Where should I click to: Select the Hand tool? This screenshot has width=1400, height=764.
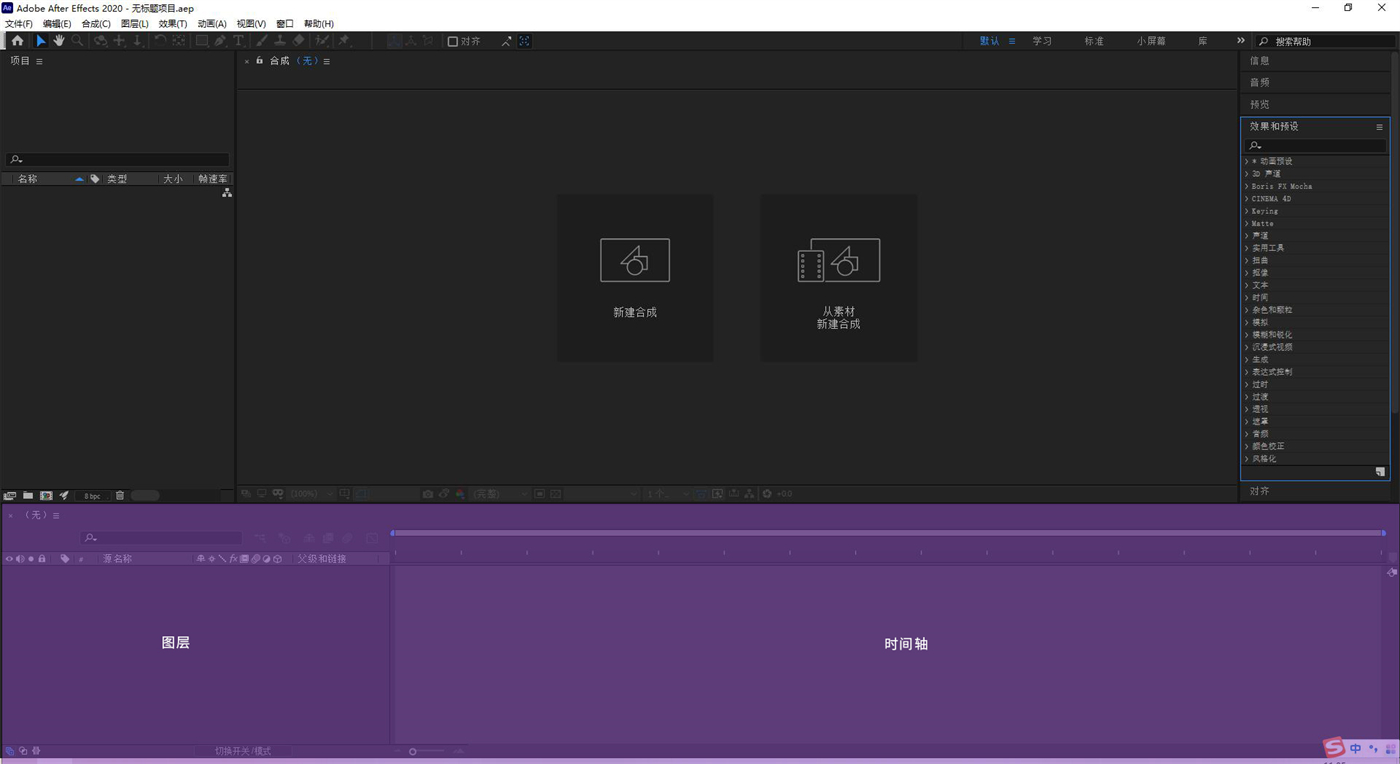click(x=59, y=41)
